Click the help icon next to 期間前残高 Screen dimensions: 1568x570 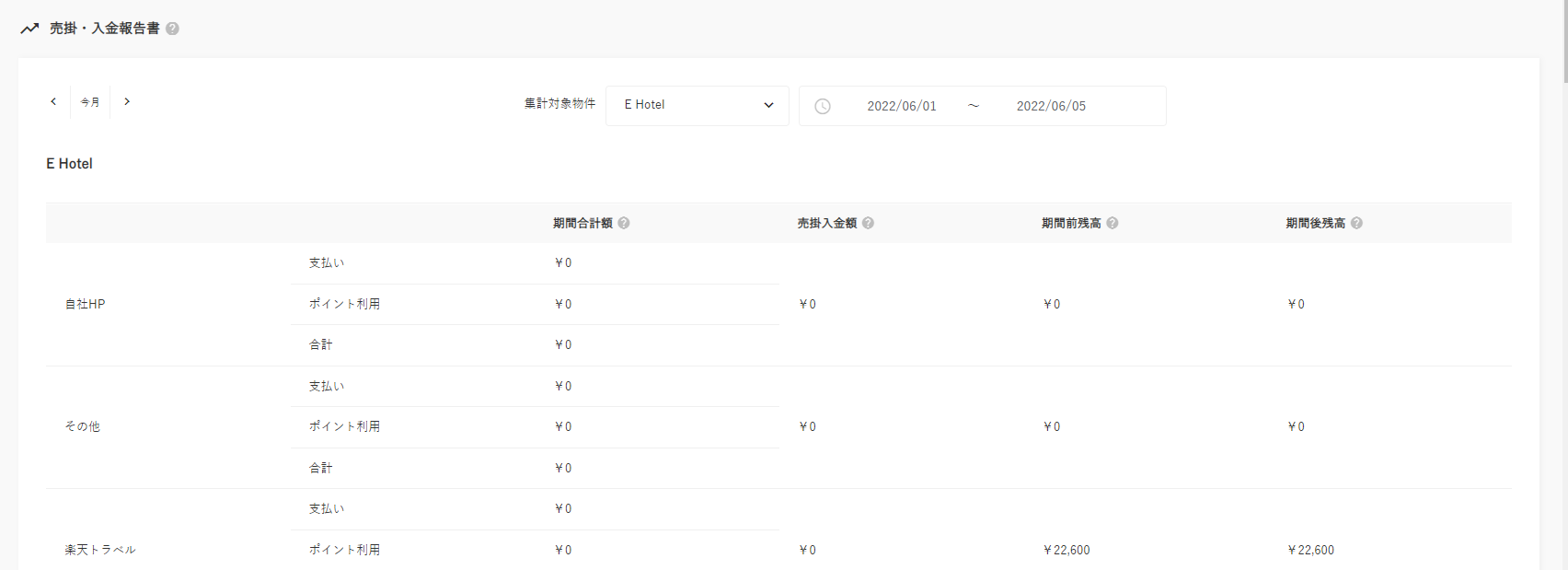[1113, 223]
